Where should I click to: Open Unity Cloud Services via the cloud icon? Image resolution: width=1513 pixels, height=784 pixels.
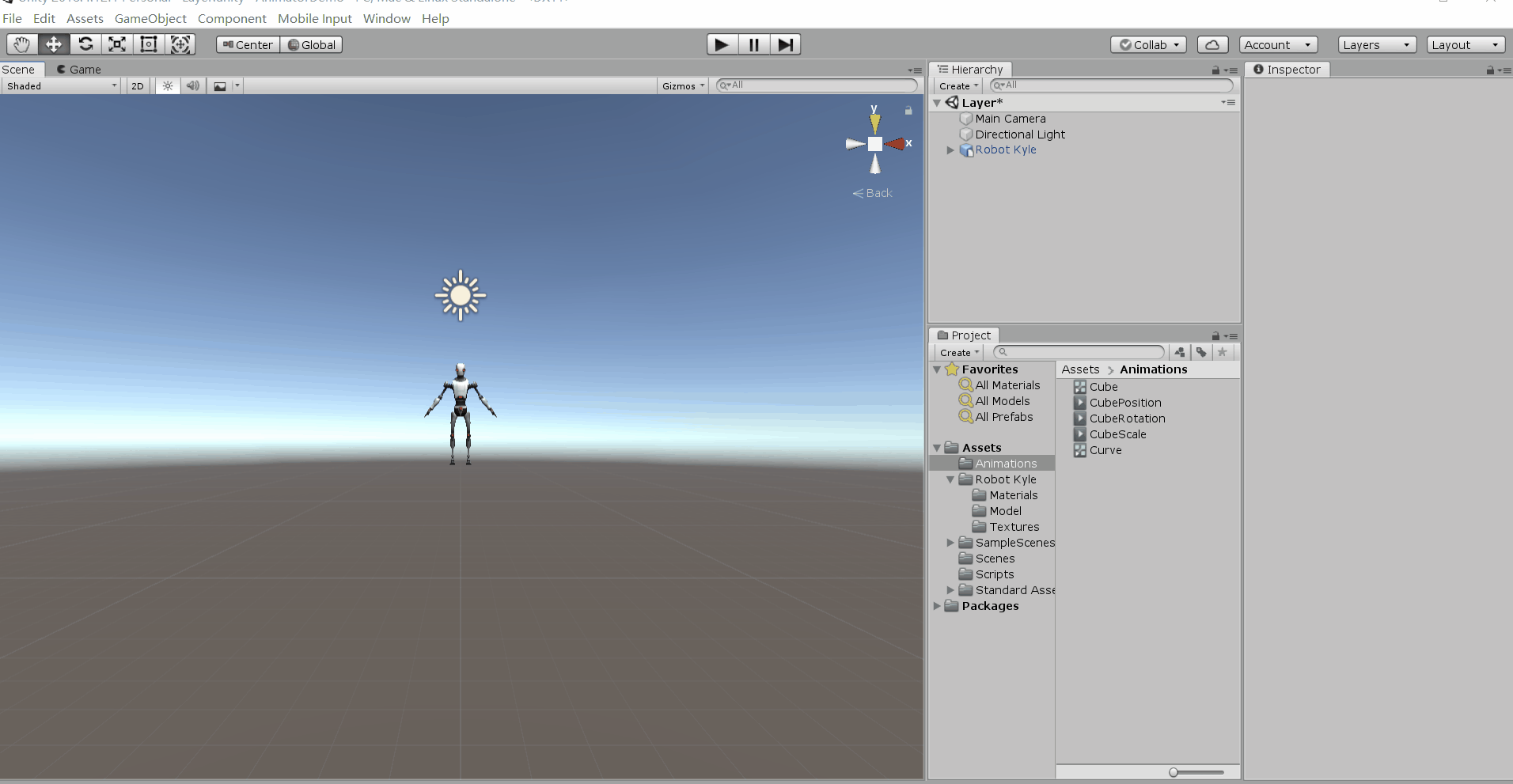pos(1212,44)
